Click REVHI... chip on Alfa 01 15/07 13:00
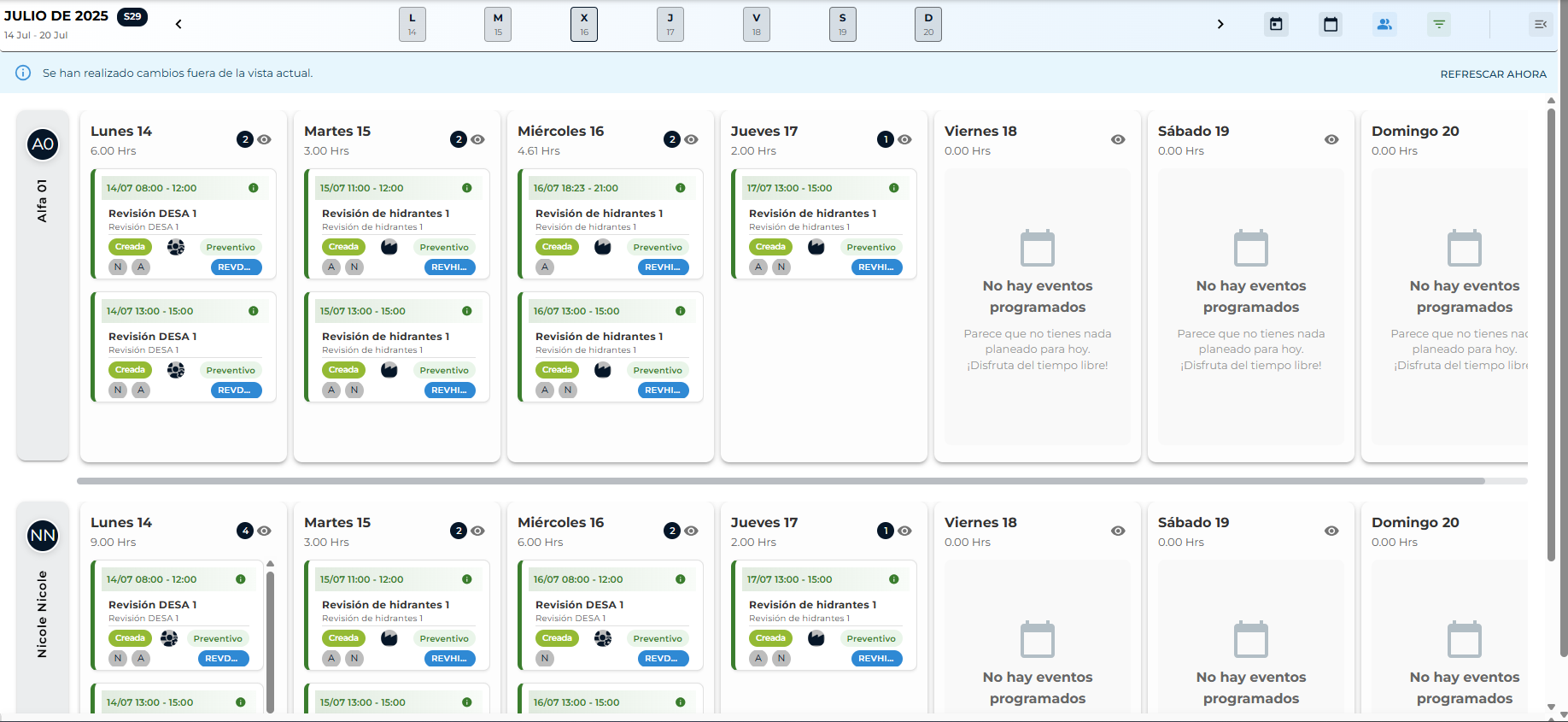This screenshot has width=1568, height=722. pyautogui.click(x=449, y=390)
